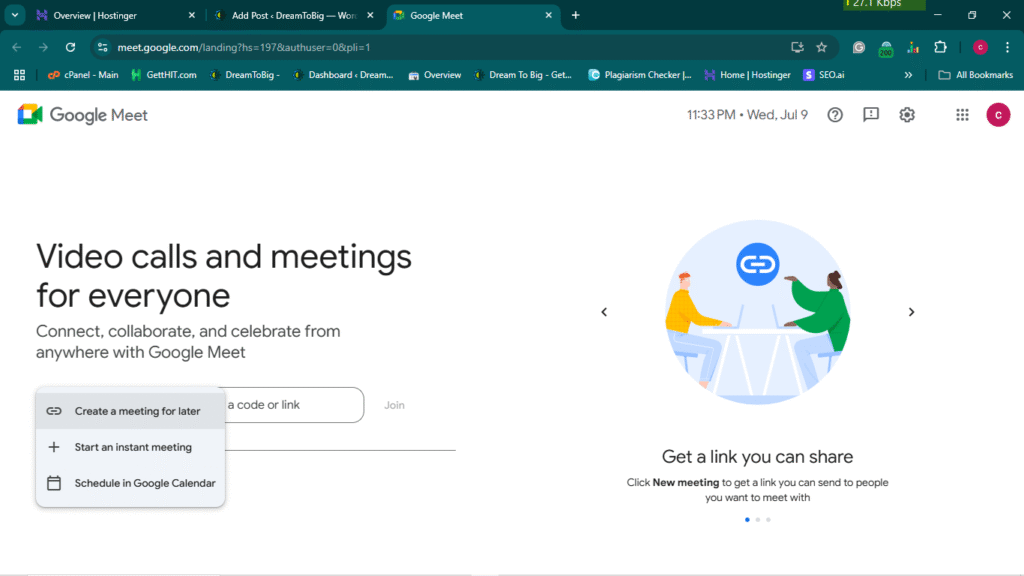
Task: Bookmark this page with the star icon
Action: tap(821, 47)
